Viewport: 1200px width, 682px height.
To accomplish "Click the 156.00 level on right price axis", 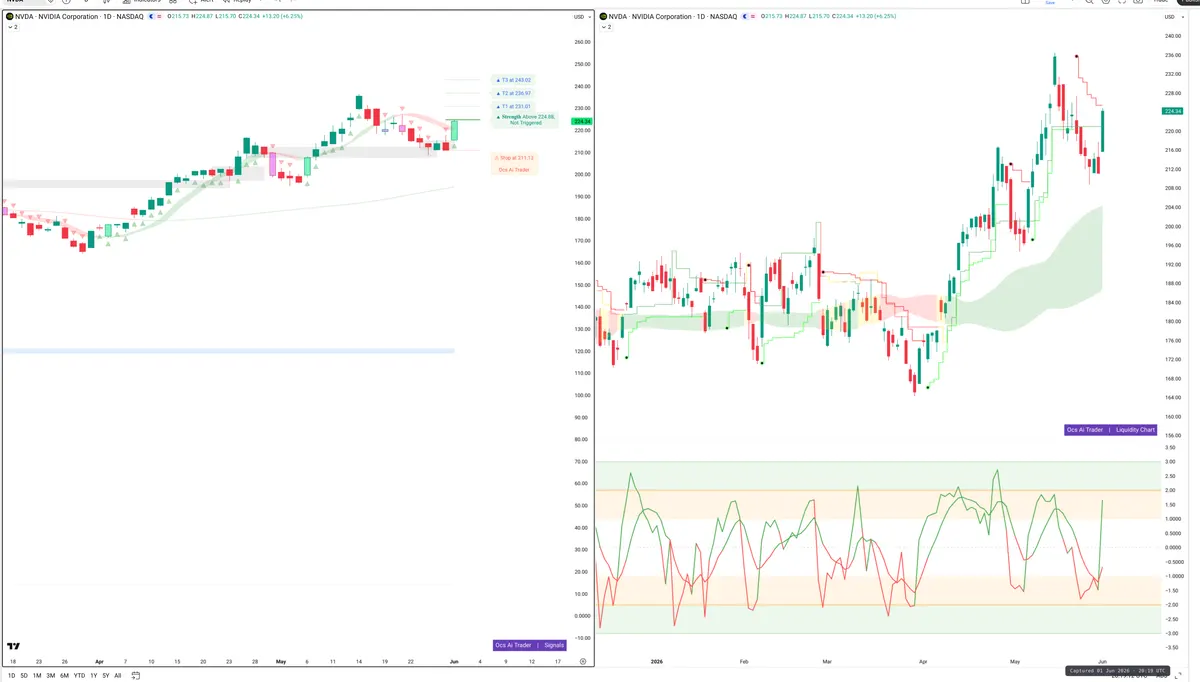I will pos(1173,435).
